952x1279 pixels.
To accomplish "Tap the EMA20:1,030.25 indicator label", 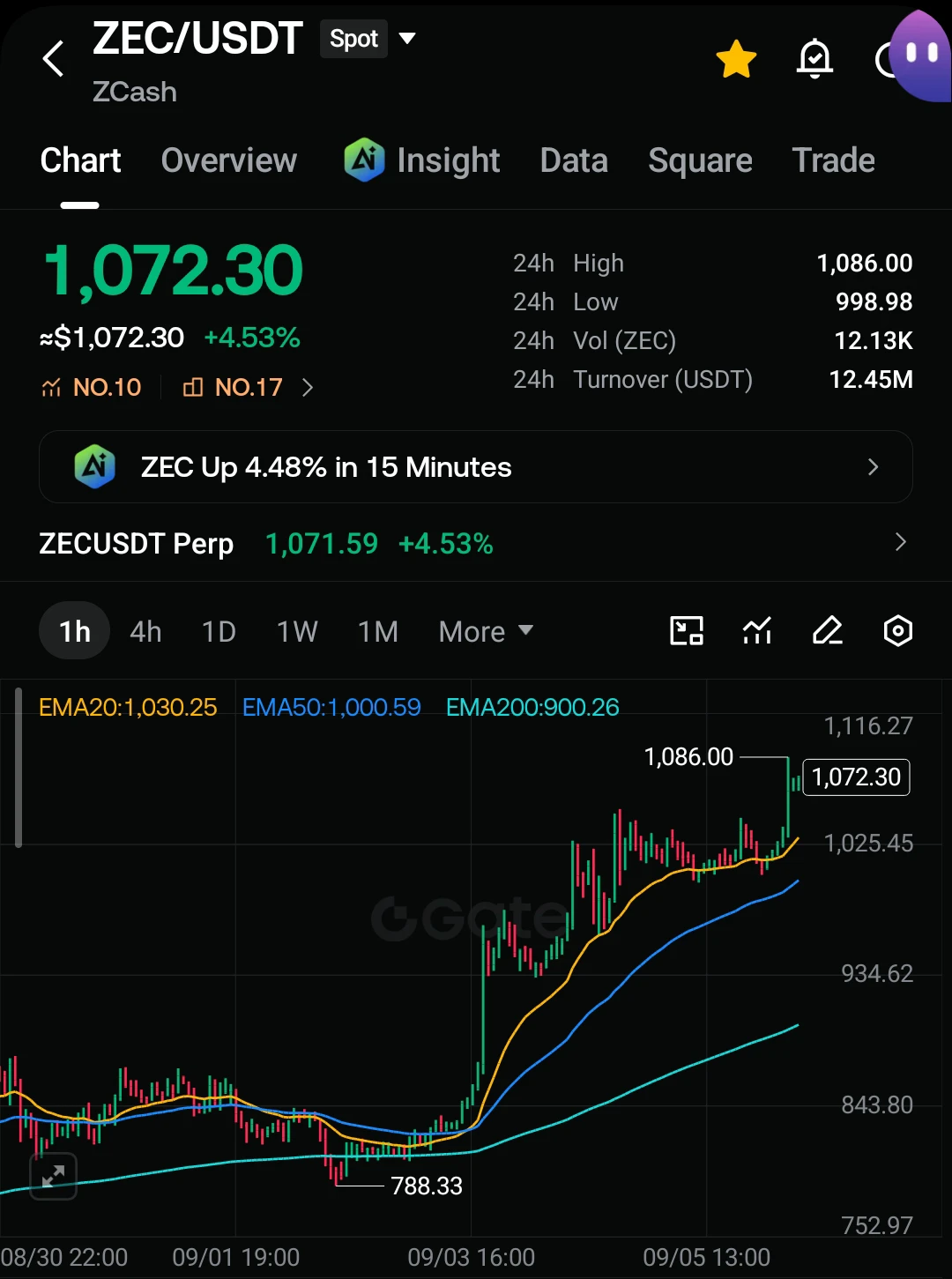I will [x=128, y=707].
